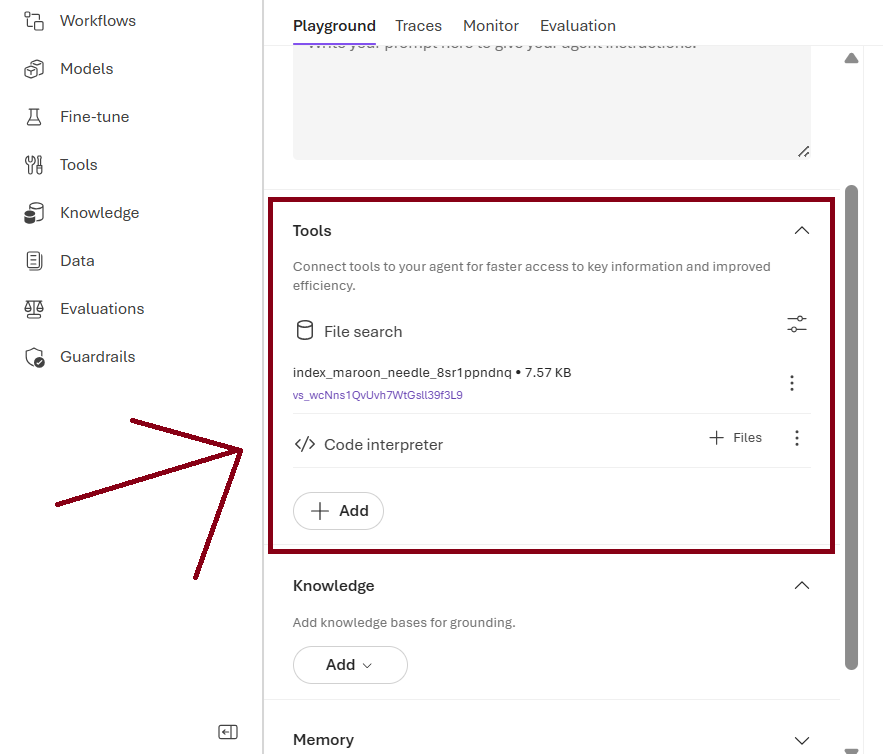
Task: Switch to the Monitor tab
Action: point(490,26)
